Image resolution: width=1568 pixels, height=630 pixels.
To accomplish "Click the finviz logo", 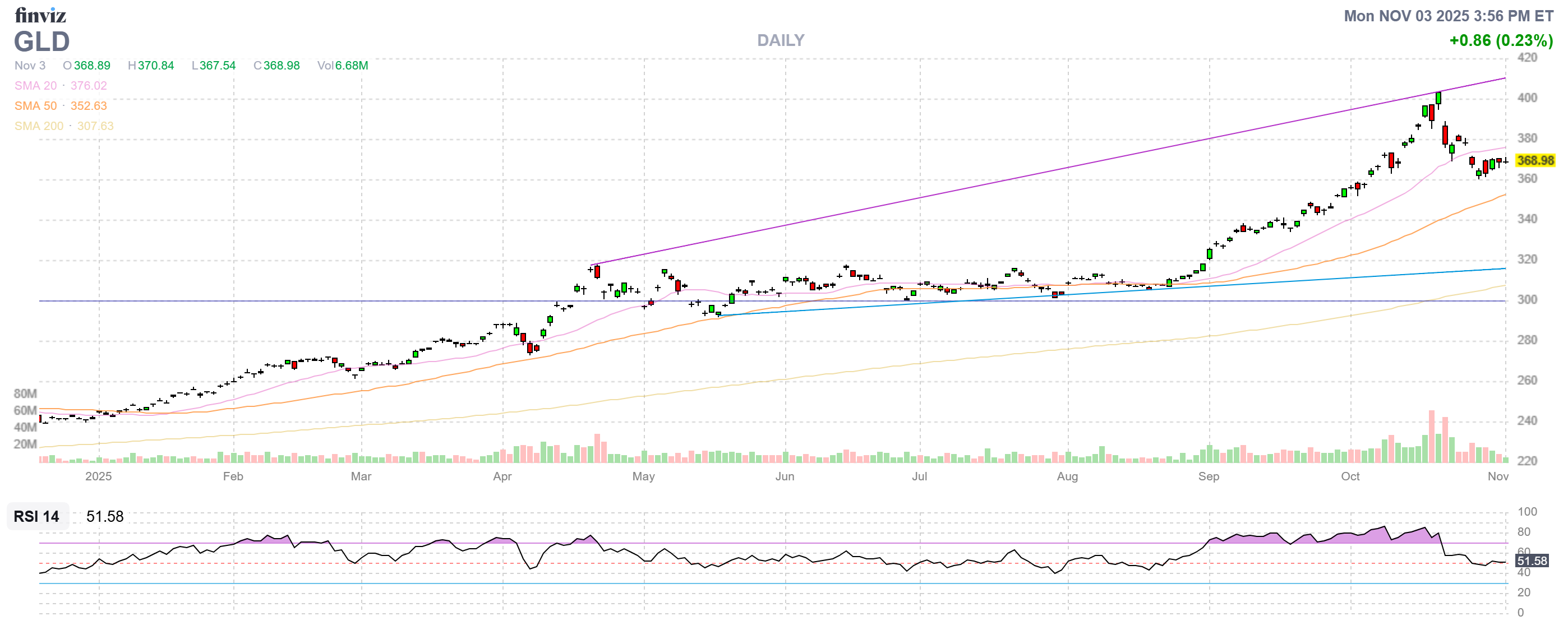I will tap(40, 15).
